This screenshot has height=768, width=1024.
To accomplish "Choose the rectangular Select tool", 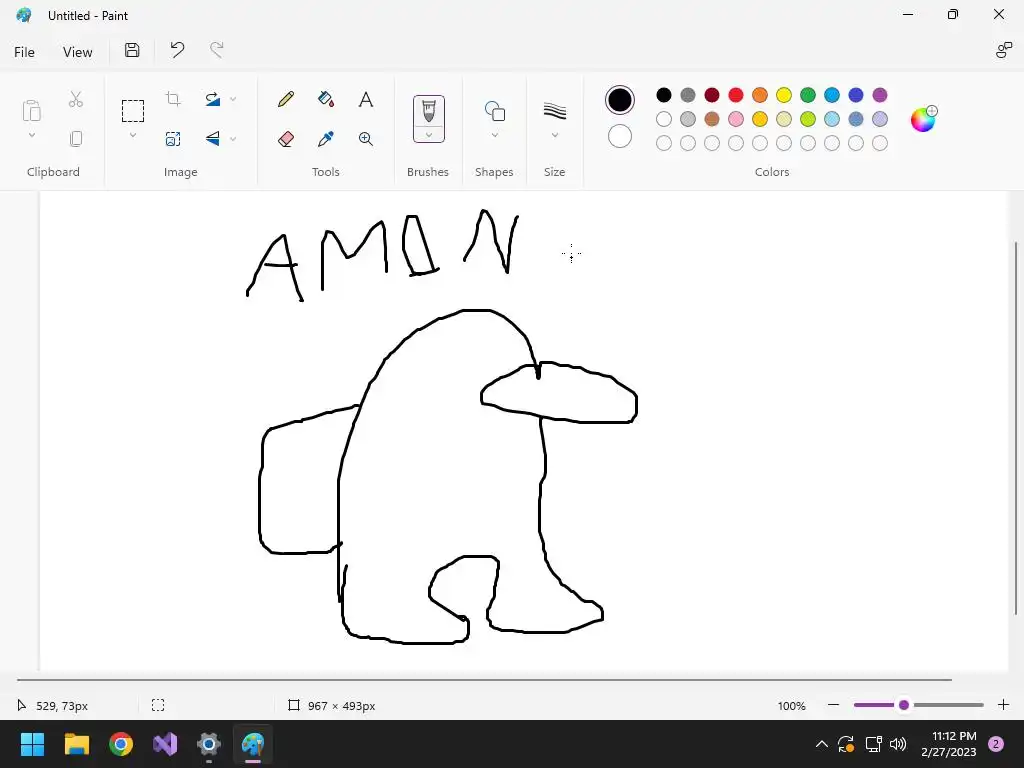I will click(133, 111).
